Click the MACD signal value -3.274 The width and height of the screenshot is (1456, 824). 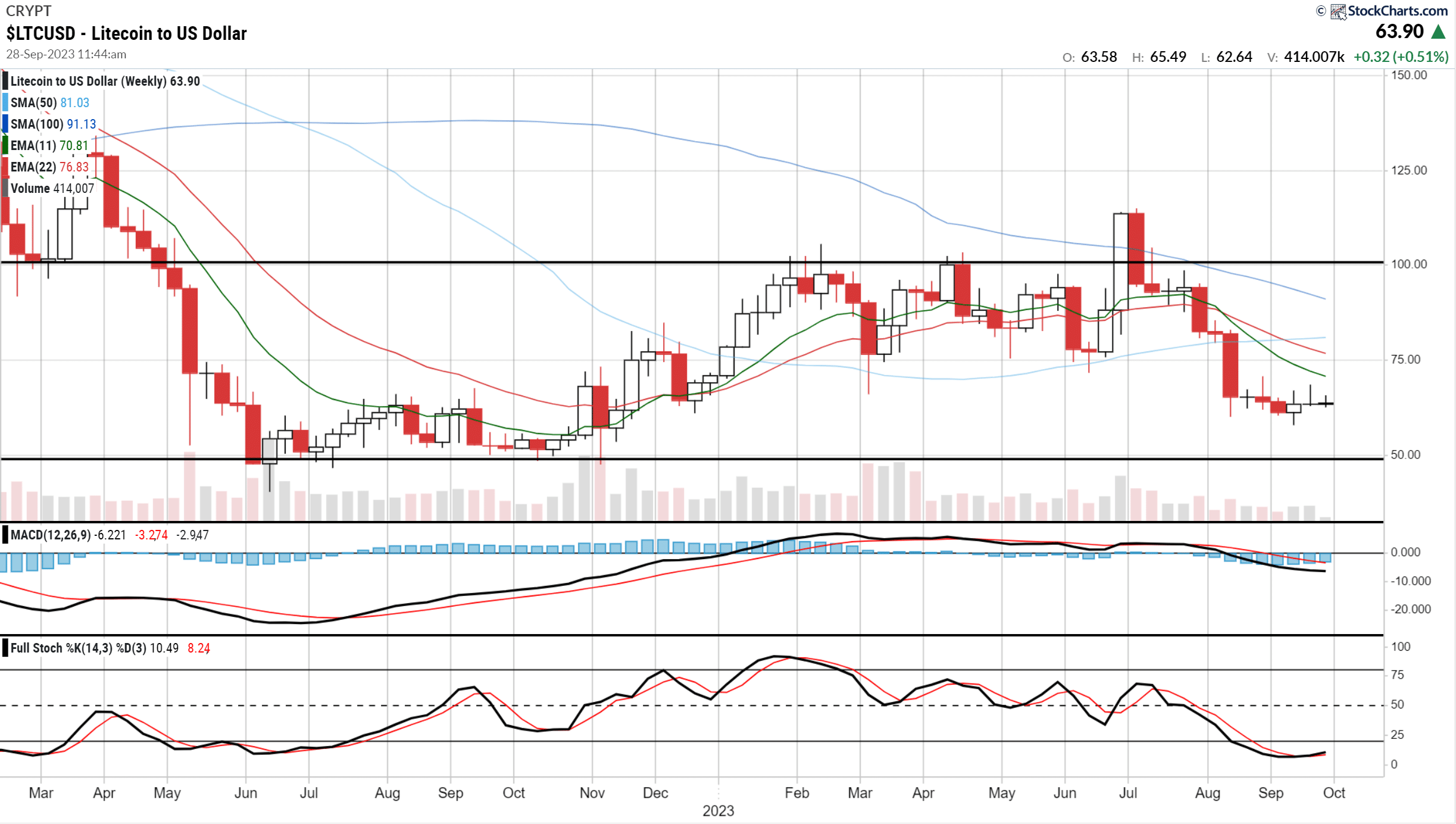click(151, 535)
